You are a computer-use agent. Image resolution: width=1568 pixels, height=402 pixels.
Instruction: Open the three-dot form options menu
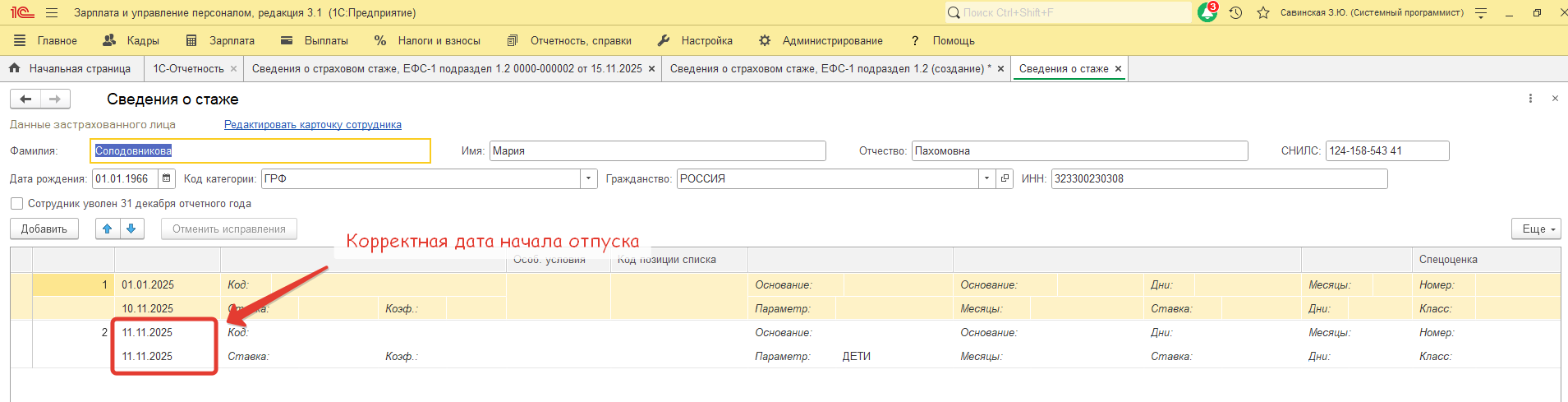tap(1530, 99)
